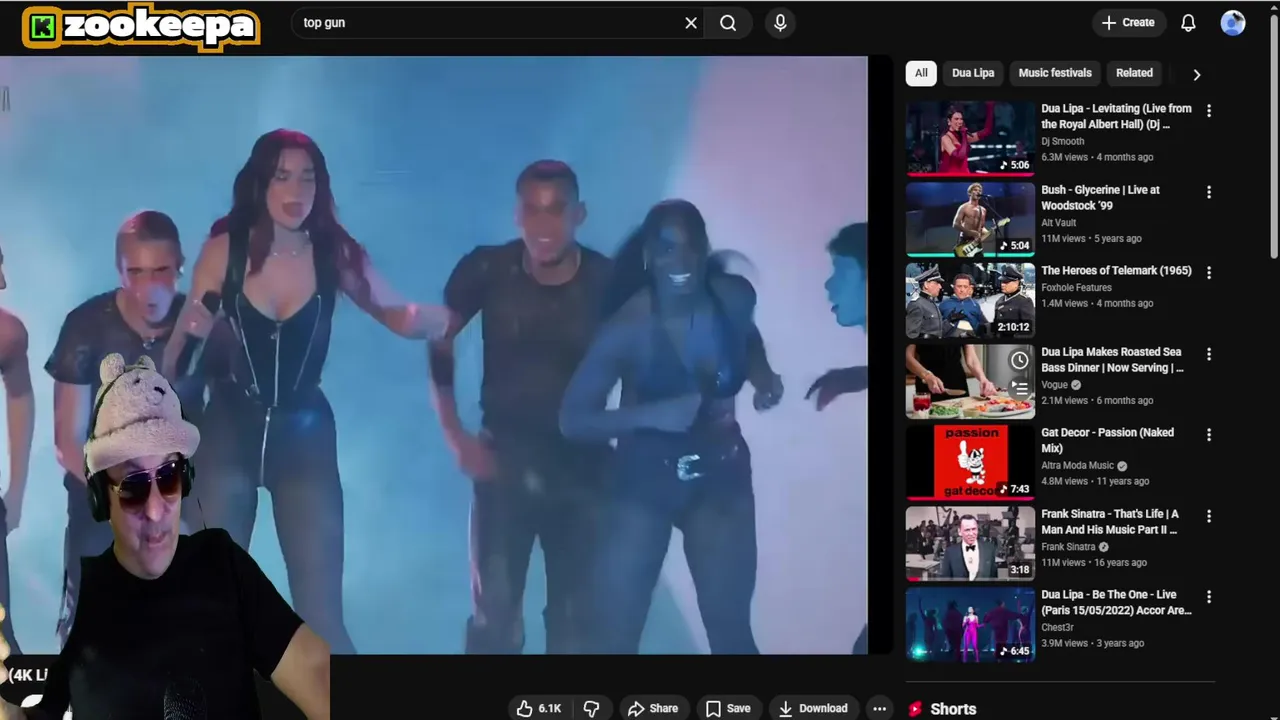Visit the Alt Vault channel
Screen dimensions: 1280x720
click(x=1058, y=222)
